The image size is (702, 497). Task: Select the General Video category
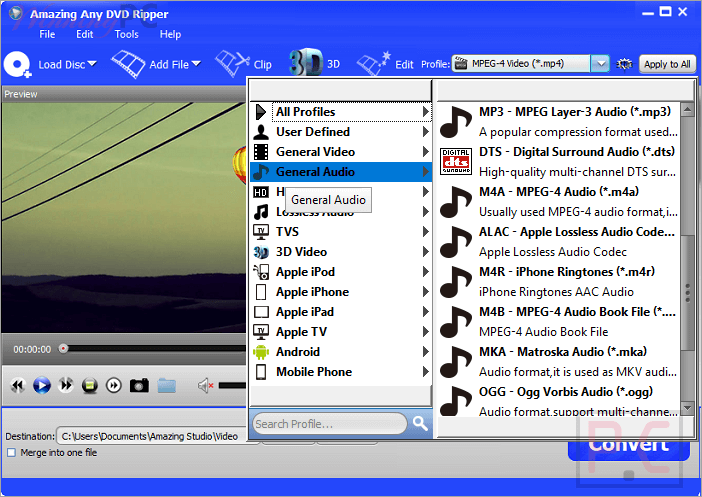[341, 152]
